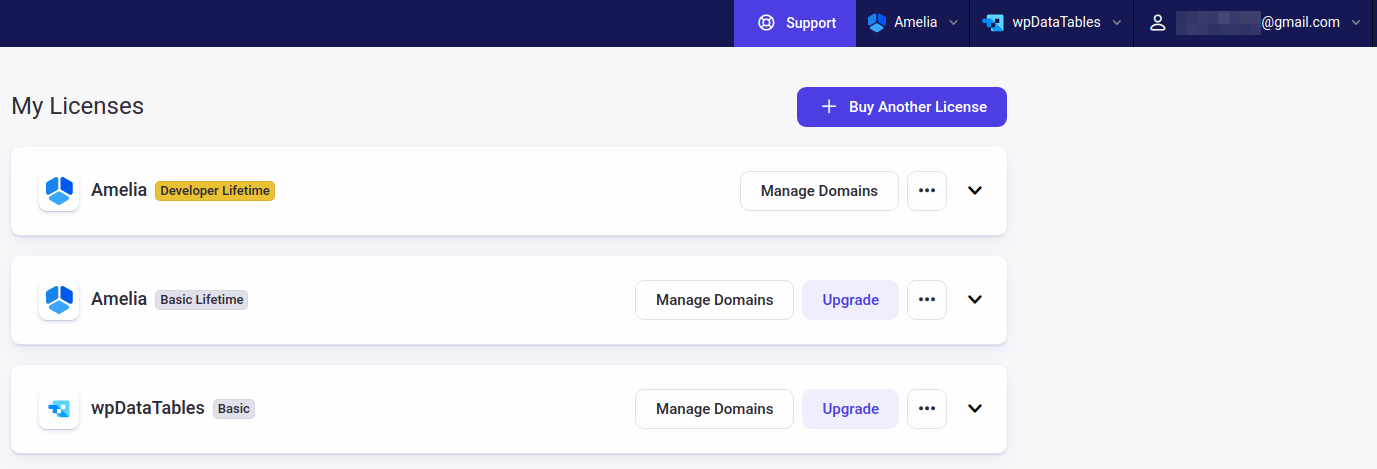1377x469 pixels.
Task: Click wpDataTables name in license list
Action: pos(148,408)
